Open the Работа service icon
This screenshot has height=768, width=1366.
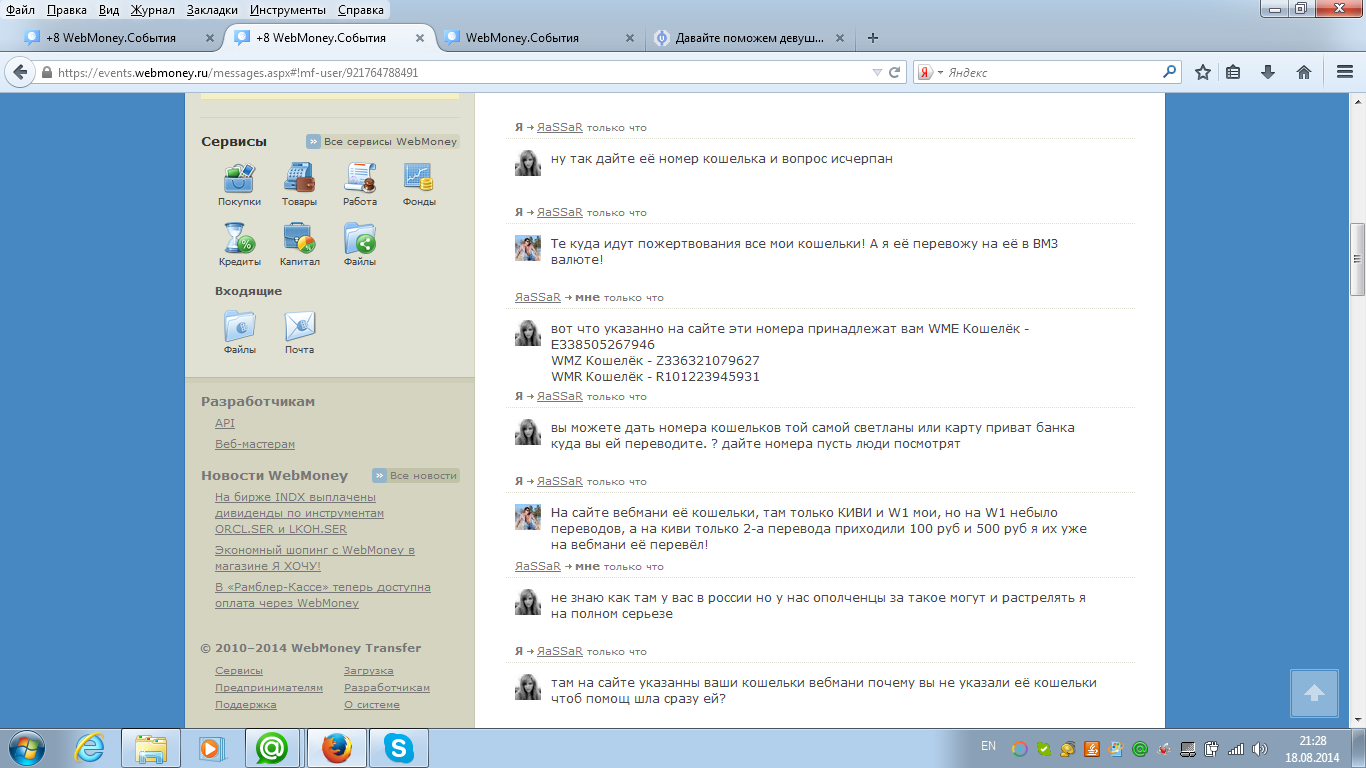point(360,178)
